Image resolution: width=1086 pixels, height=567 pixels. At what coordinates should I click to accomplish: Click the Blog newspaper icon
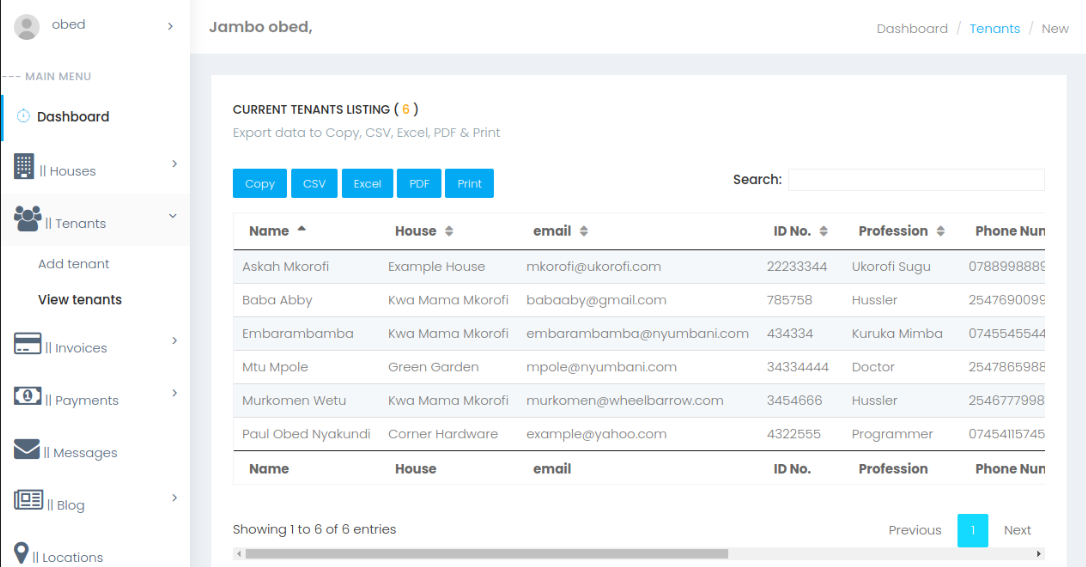28,500
